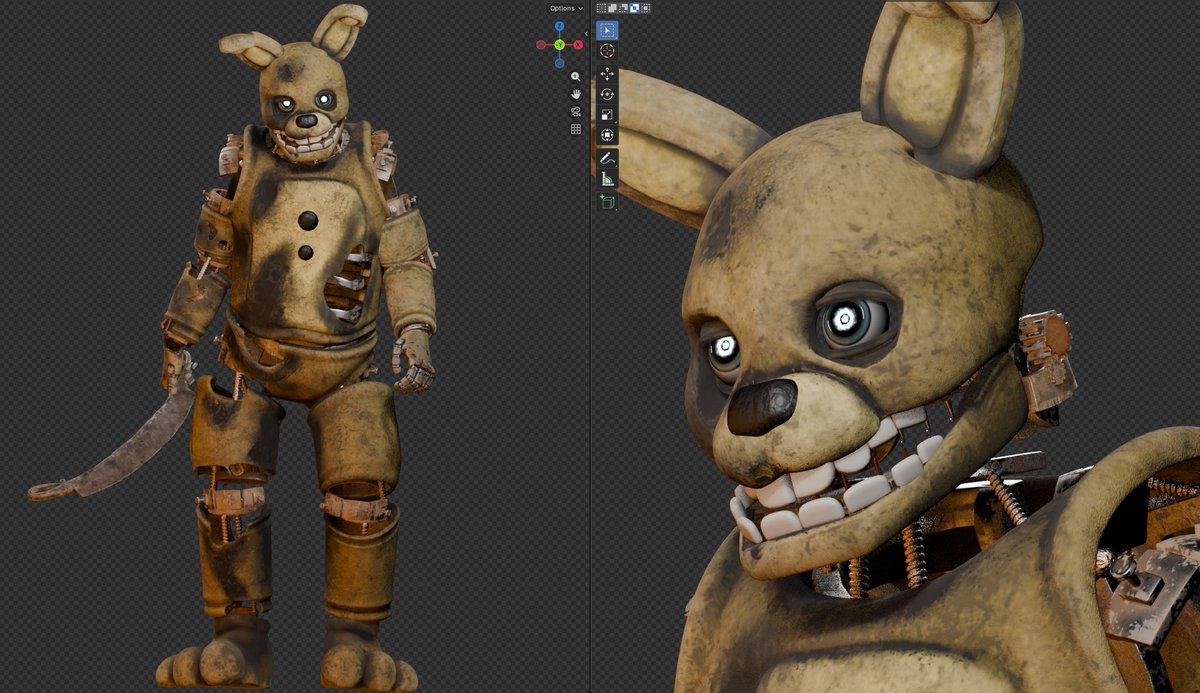Screen dimensions: 1200x693
Task: Toggle the camera view icon
Action: (577, 111)
